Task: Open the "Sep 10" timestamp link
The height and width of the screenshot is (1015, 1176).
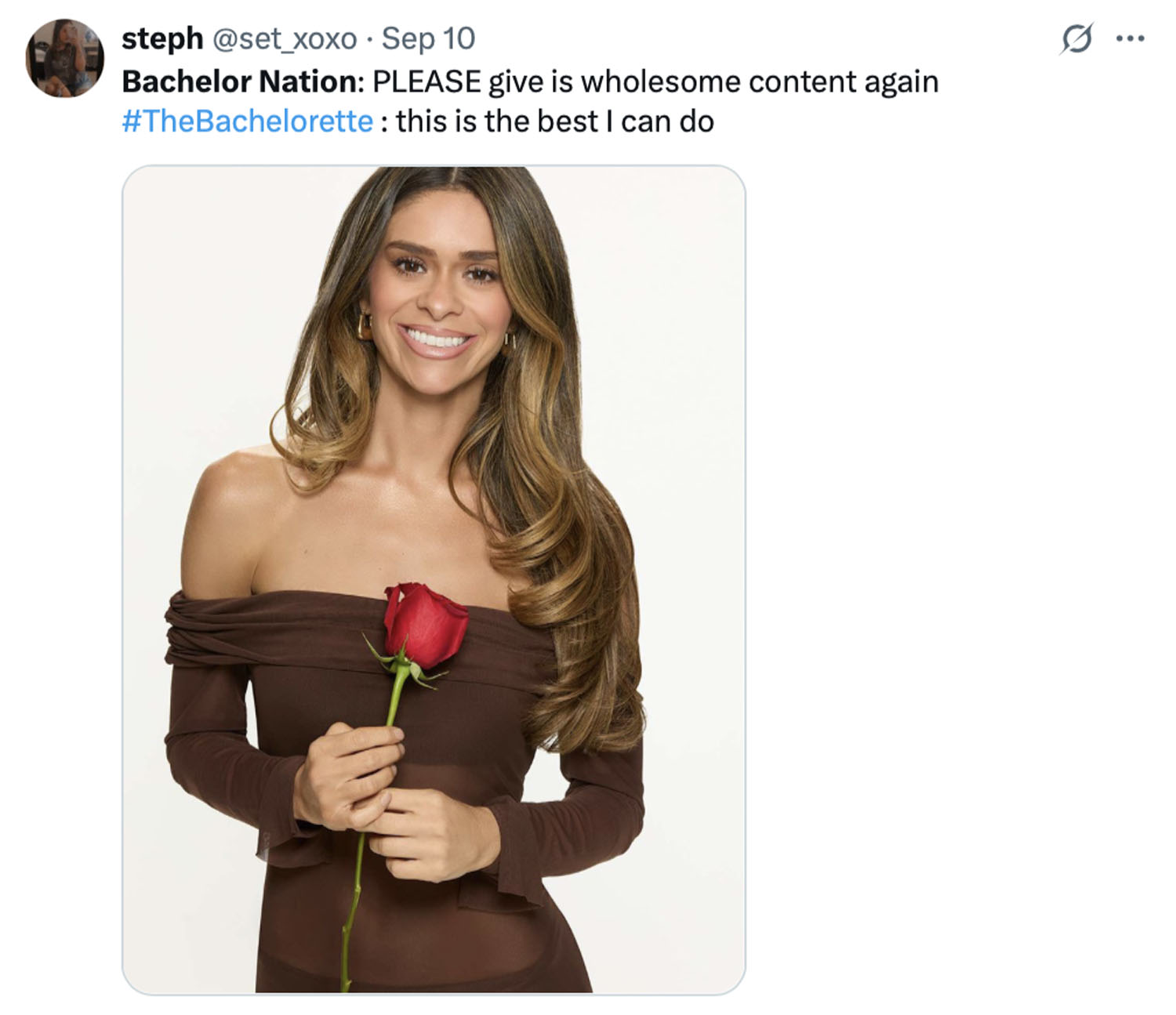Action: [428, 38]
